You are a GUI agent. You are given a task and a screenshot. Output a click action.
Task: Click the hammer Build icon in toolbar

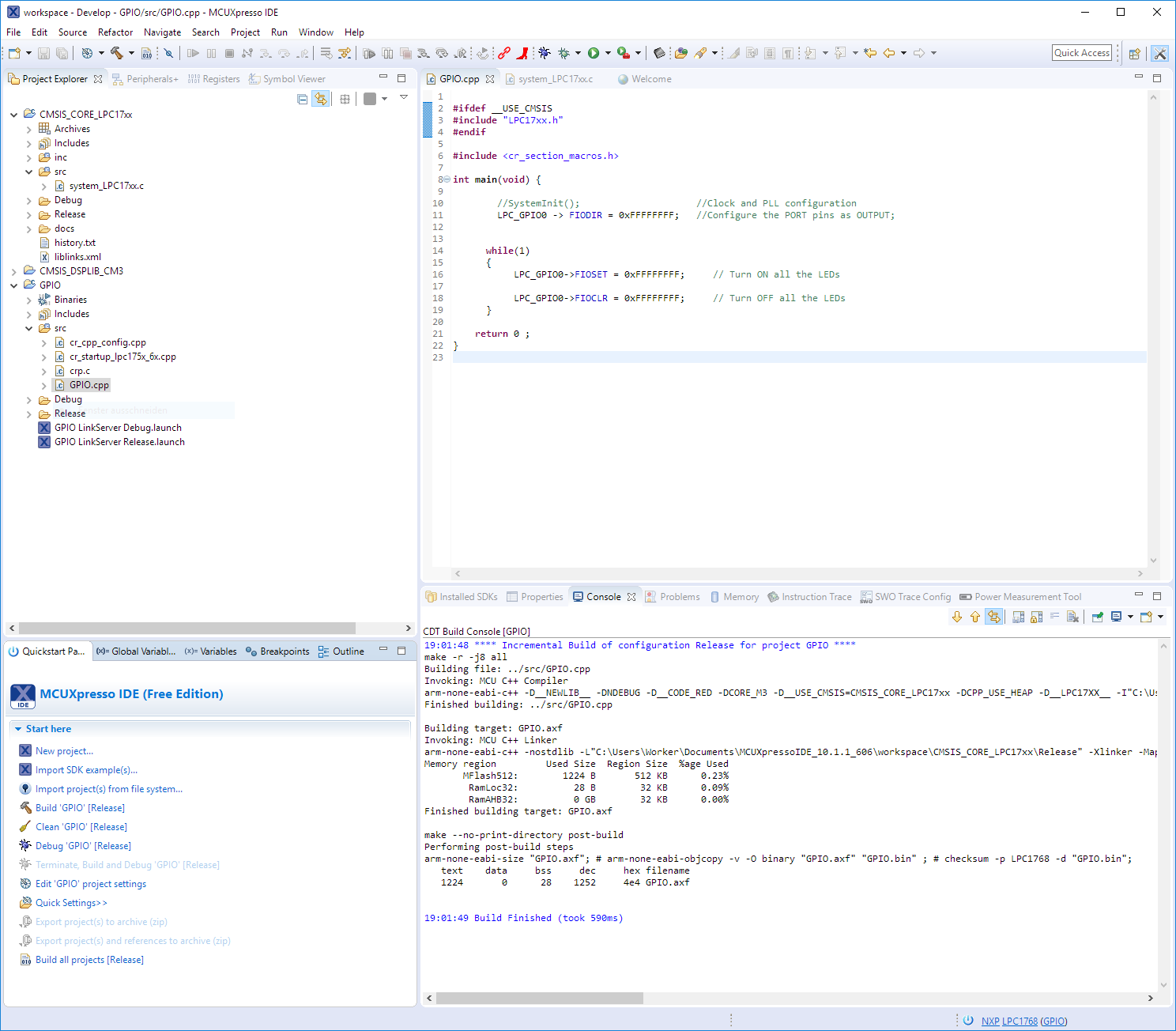(117, 53)
